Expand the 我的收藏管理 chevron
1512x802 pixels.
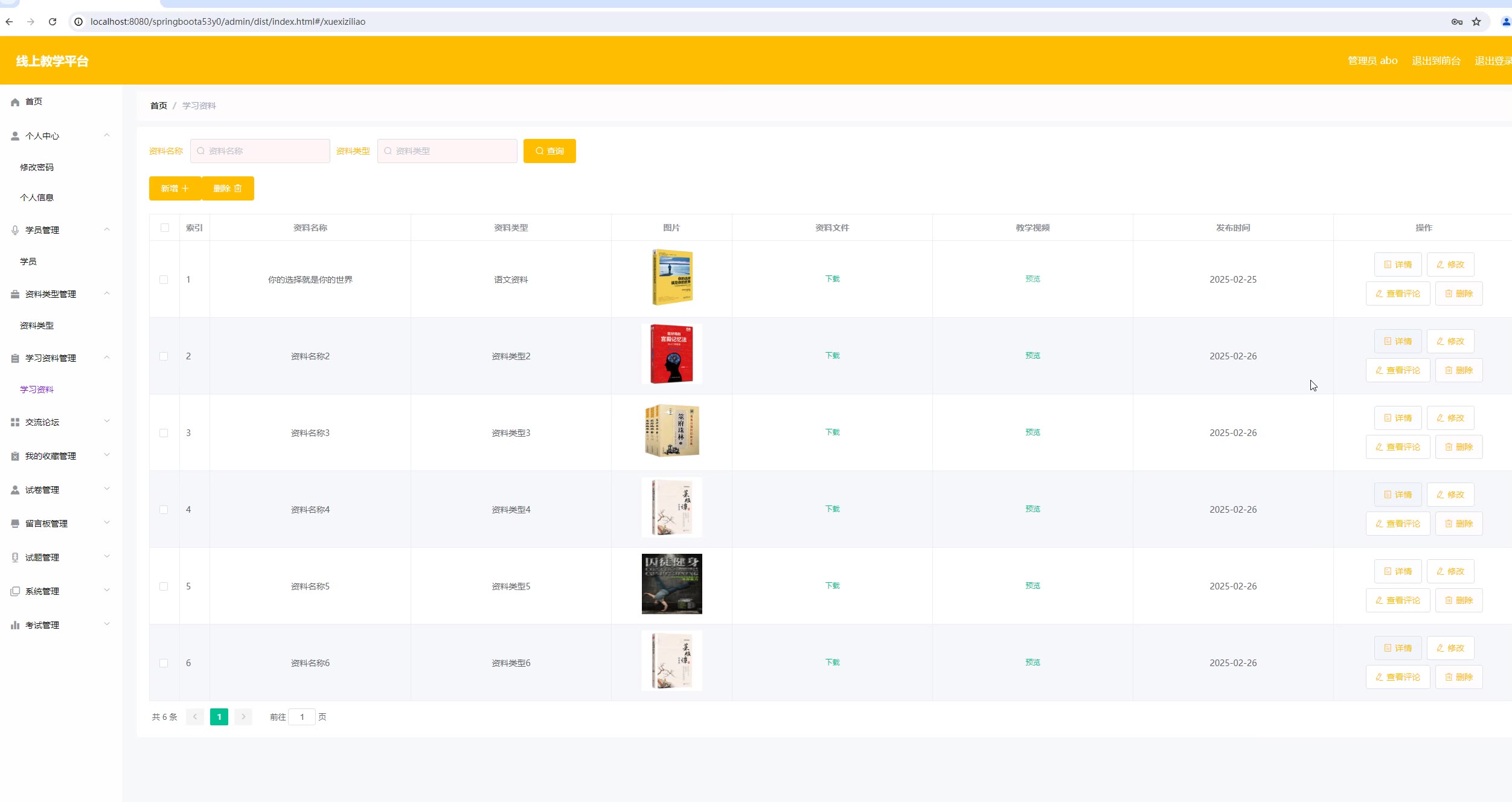coord(107,455)
